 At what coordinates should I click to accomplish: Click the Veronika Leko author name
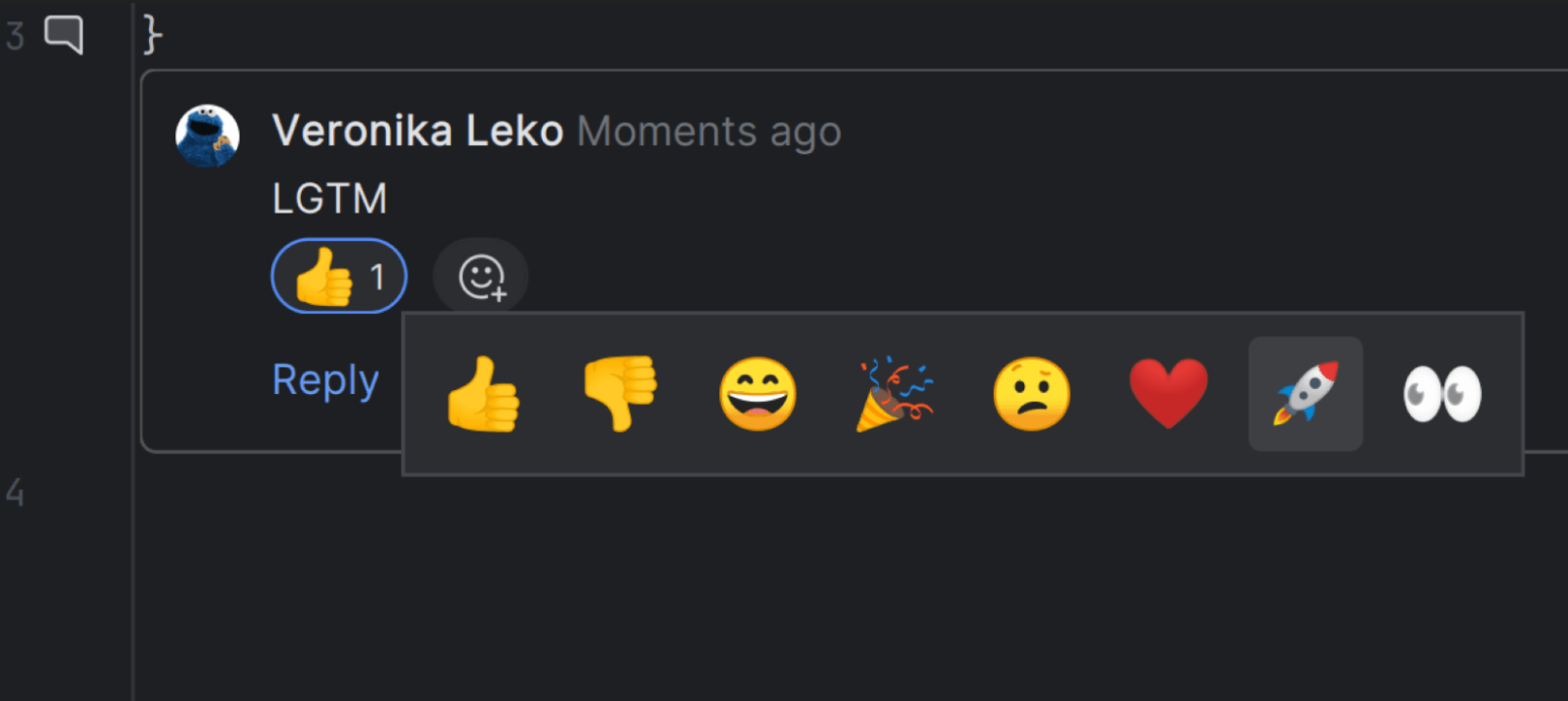(417, 131)
